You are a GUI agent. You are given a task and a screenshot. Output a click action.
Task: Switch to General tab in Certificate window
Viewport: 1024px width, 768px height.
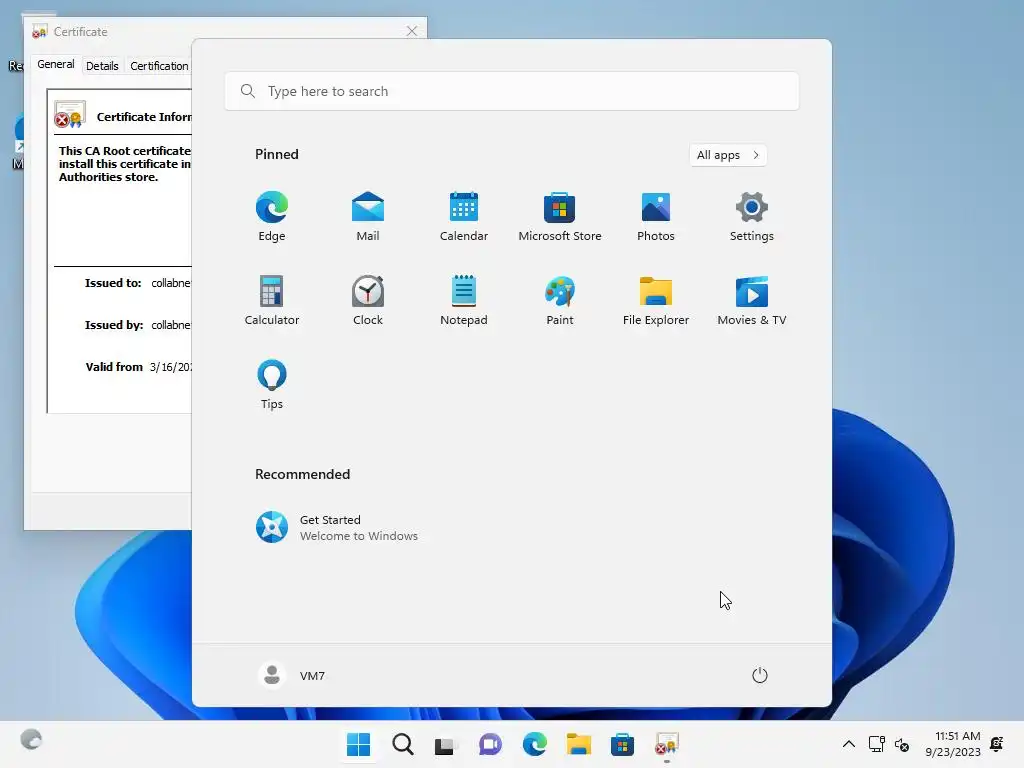point(56,64)
